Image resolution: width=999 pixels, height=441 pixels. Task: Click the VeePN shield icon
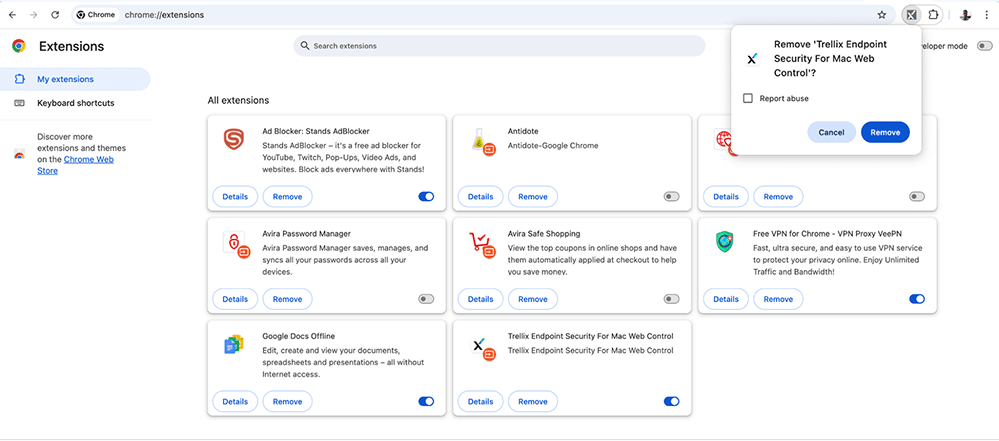click(724, 242)
